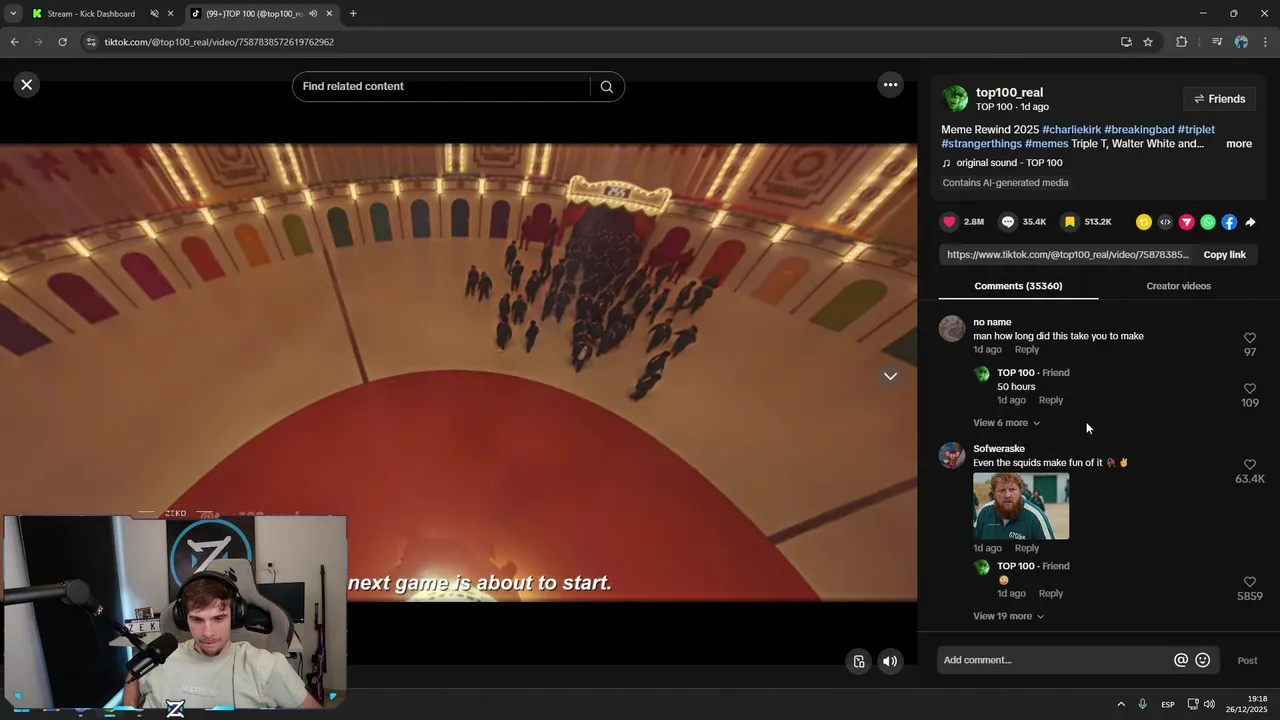The height and width of the screenshot is (720, 1280).
Task: Open the emoji picker in comment box
Action: click(x=1203, y=660)
